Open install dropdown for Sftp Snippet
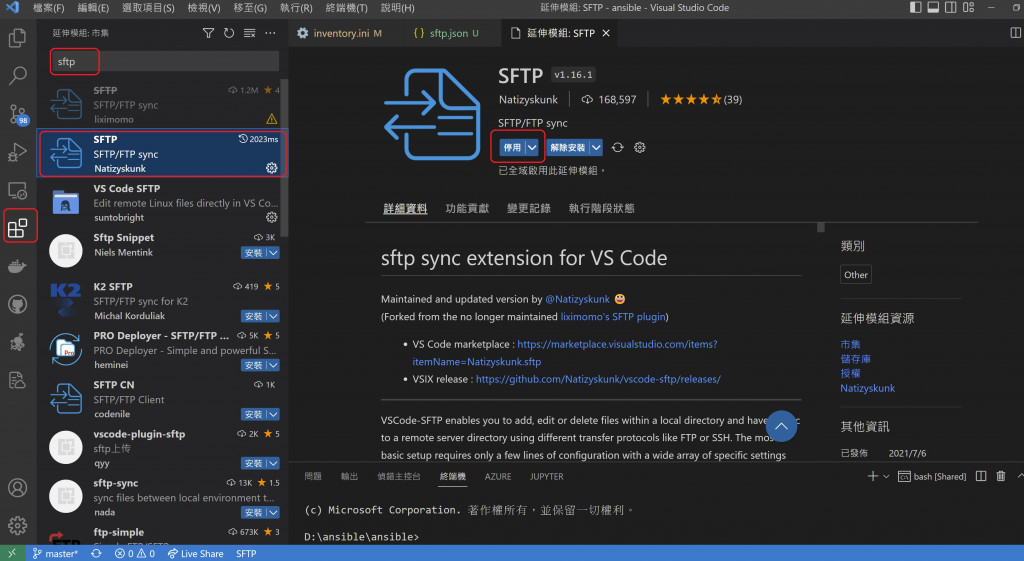 tap(274, 253)
